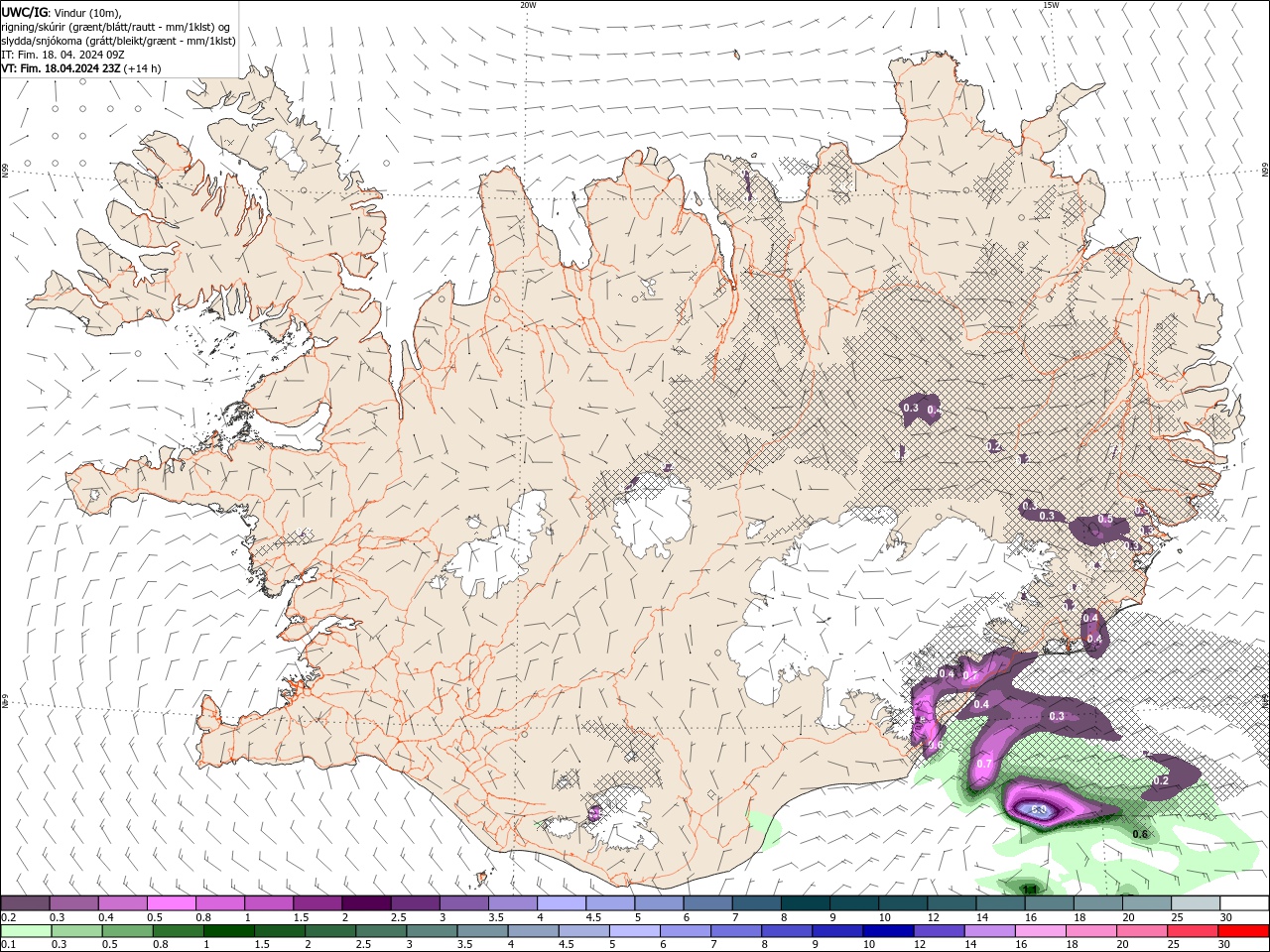The width and height of the screenshot is (1270, 952).
Task: Click the '1.1' rainfall value over the southern sea
Action: point(1030,889)
